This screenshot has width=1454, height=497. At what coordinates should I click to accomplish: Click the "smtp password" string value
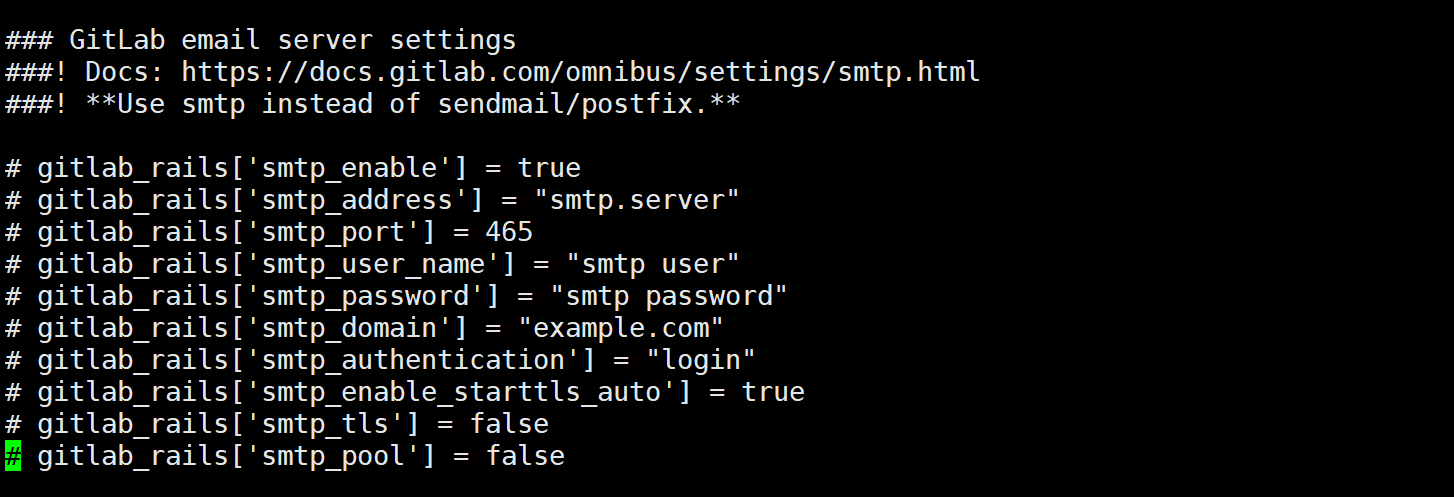point(669,296)
